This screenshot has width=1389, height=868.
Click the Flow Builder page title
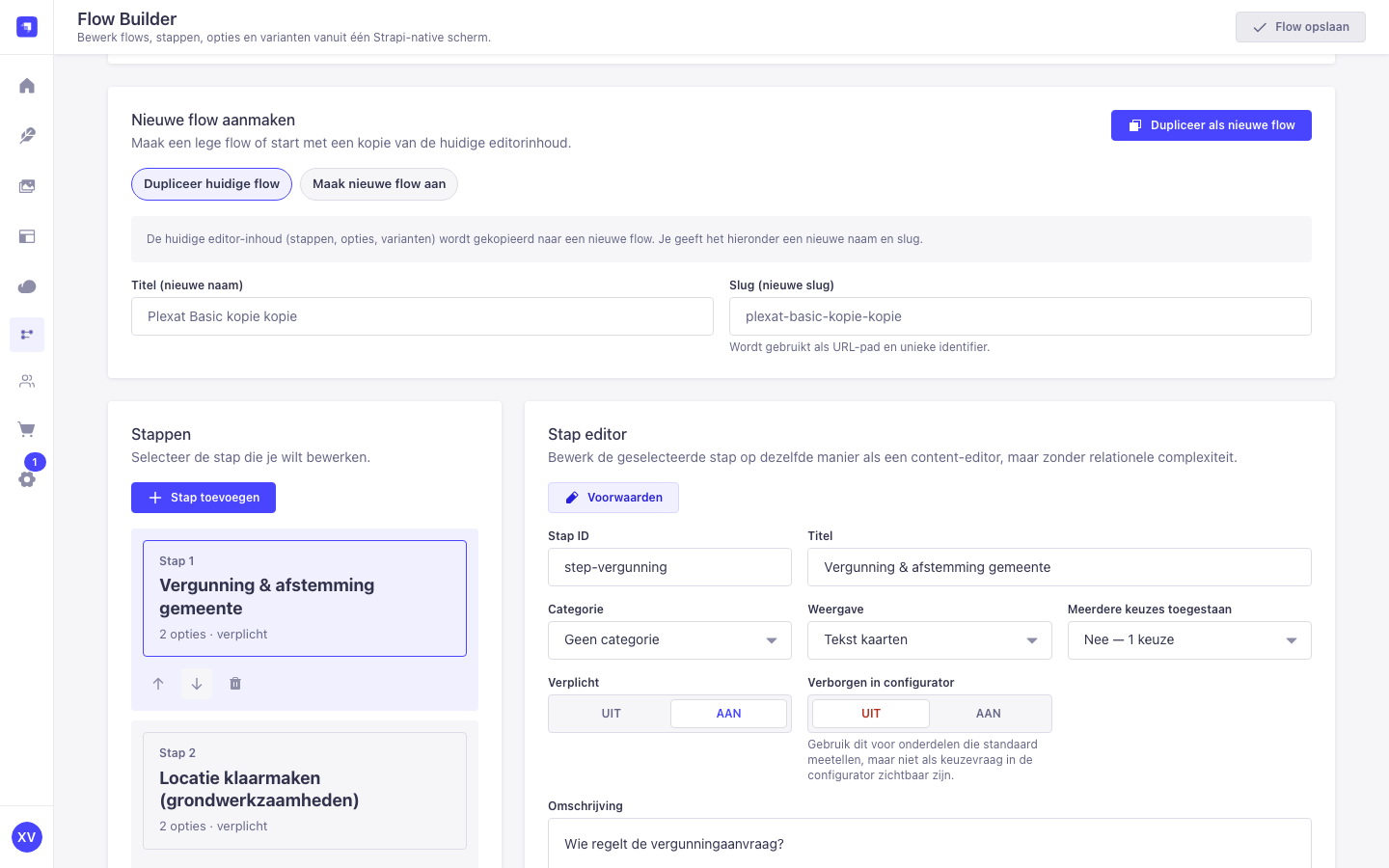(x=127, y=19)
